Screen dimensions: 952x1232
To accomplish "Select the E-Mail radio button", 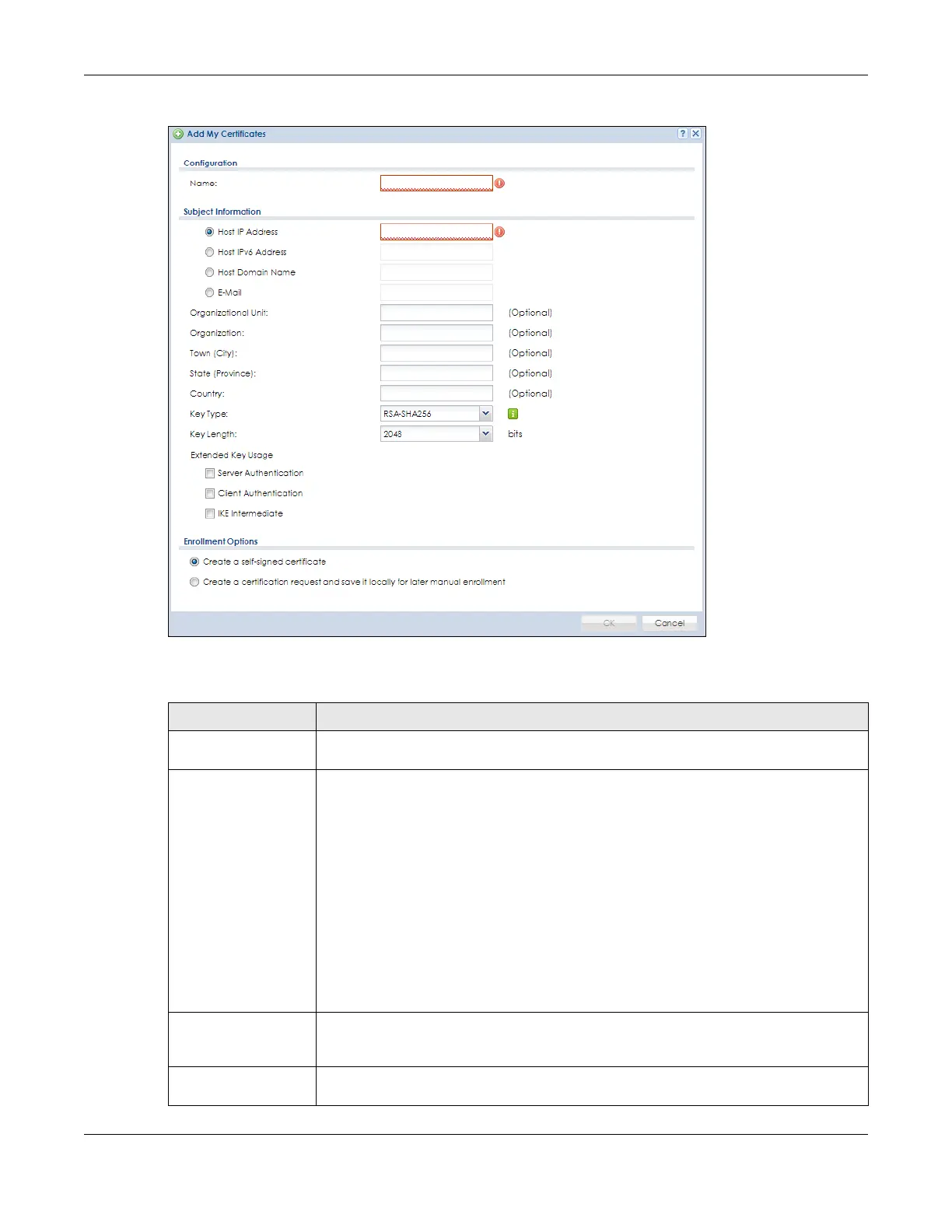I will click(x=210, y=292).
